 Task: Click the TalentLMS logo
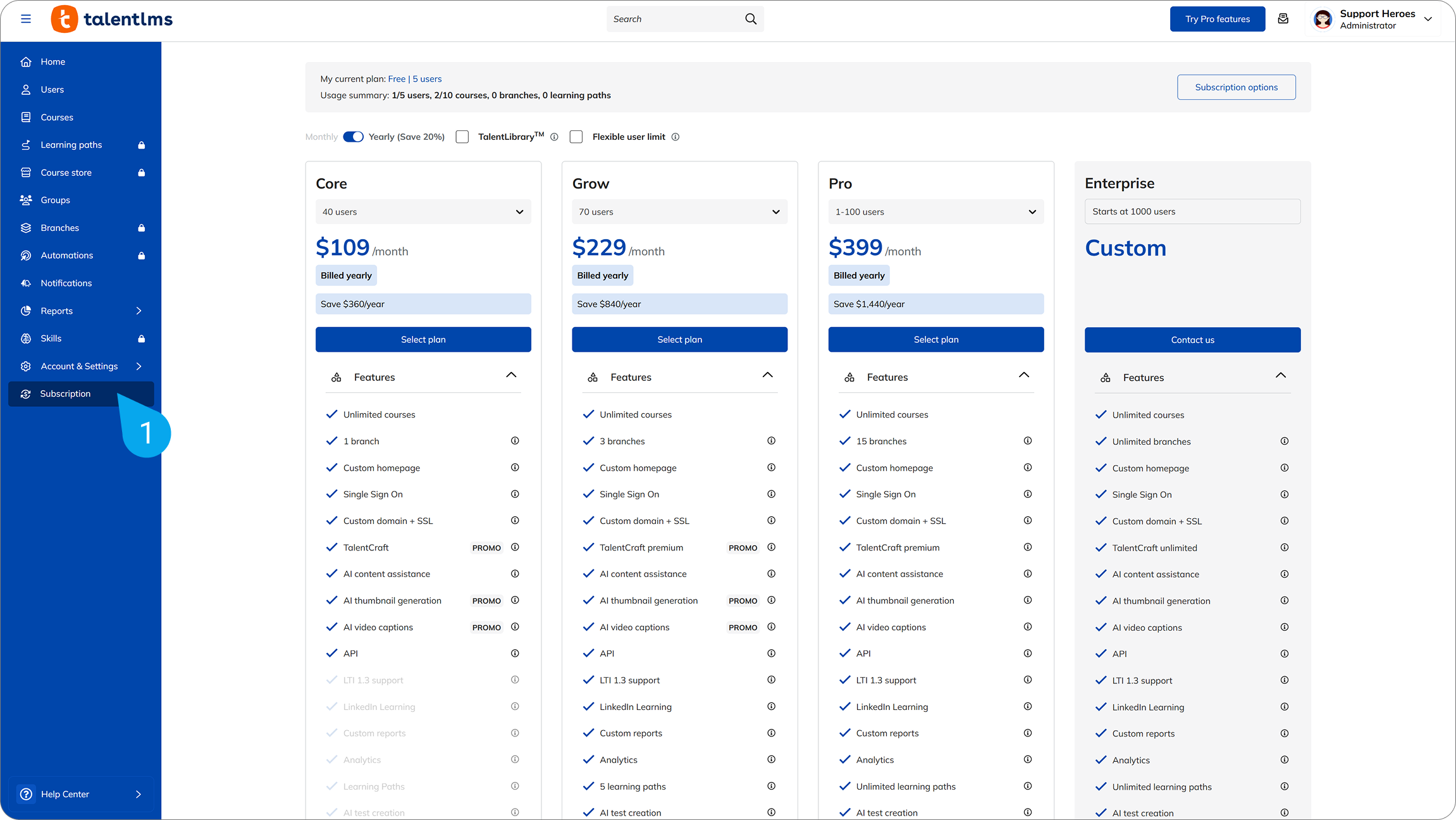click(112, 19)
